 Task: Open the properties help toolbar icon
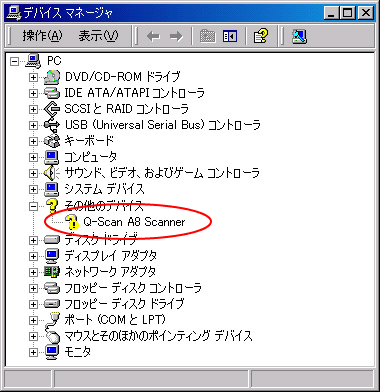(x=261, y=36)
